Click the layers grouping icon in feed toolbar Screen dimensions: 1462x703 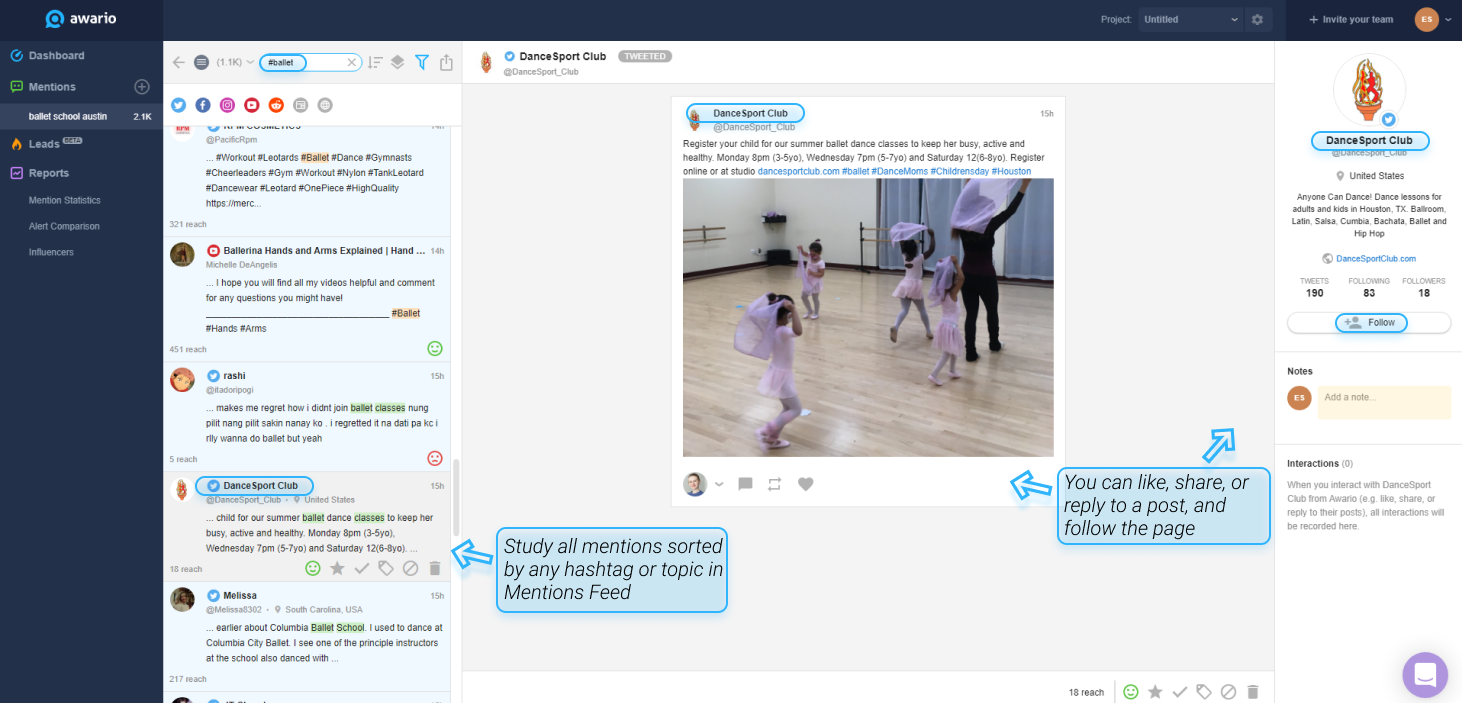click(x=397, y=62)
